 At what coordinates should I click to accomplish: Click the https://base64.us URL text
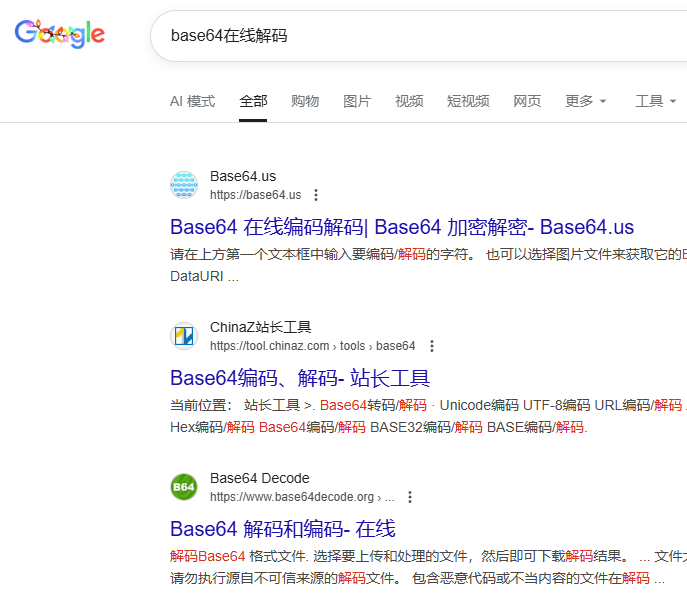pos(255,195)
